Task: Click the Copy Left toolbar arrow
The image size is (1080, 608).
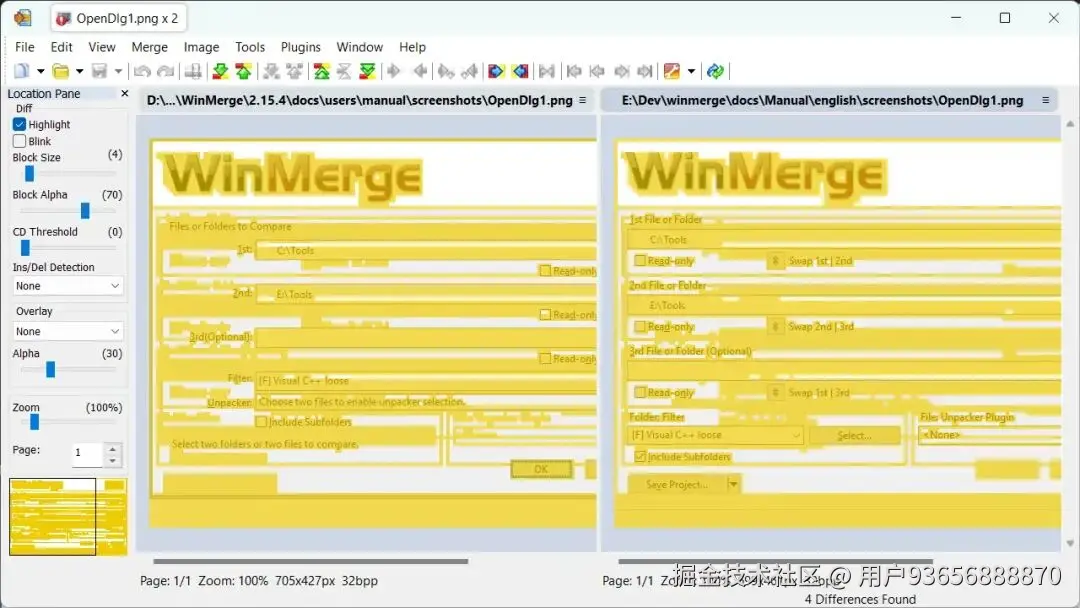Action: 419,71
